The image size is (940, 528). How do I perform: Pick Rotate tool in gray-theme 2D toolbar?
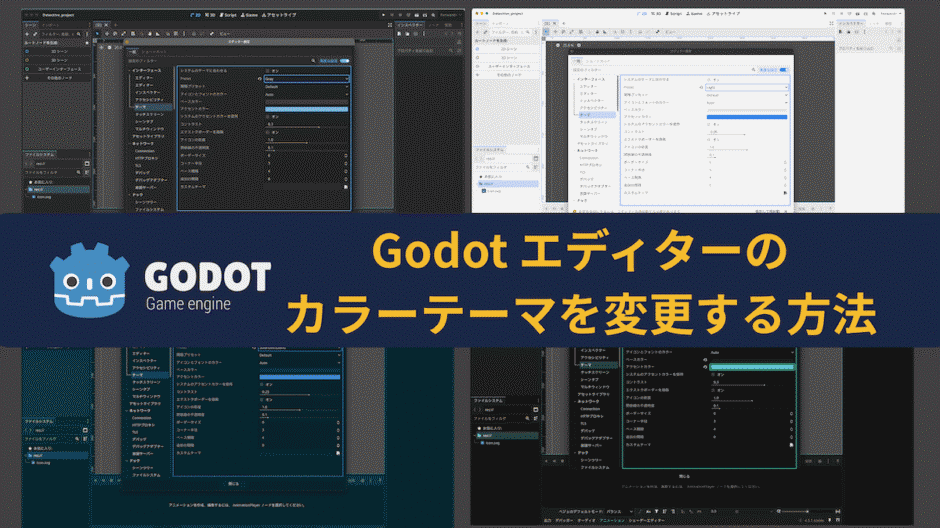click(x=115, y=34)
